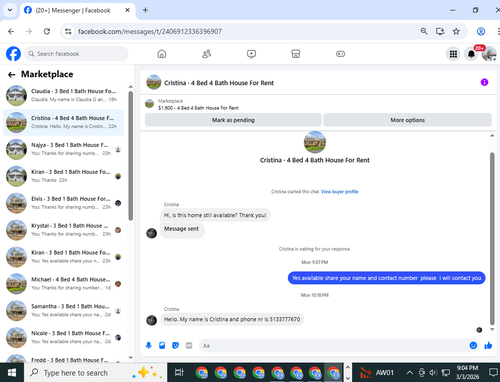Viewport: 500px width, 382px height.
Task: Open Kiran conversation with 'You: Thanks' preview
Action: (63, 176)
